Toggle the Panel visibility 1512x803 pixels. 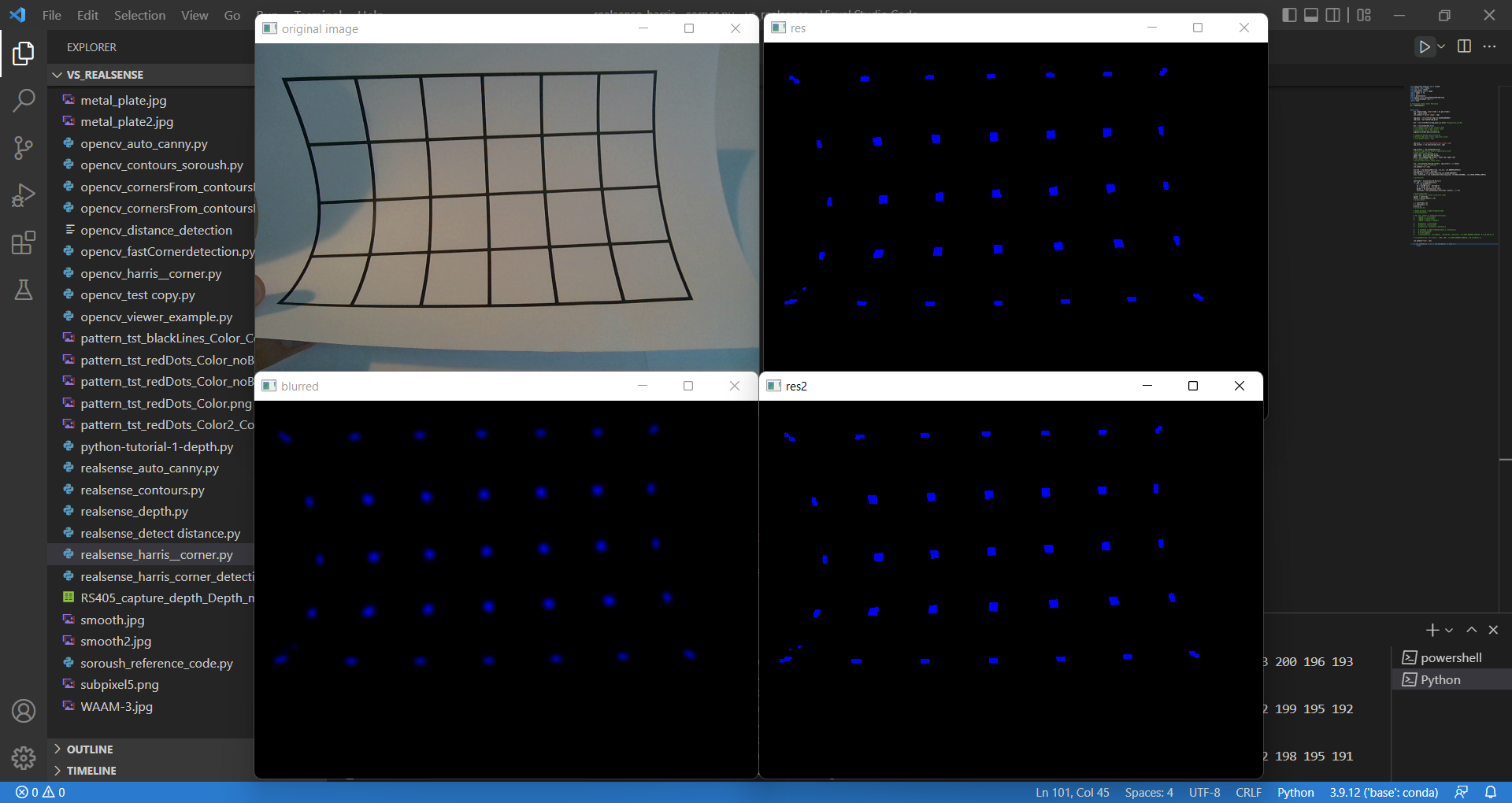(1310, 15)
